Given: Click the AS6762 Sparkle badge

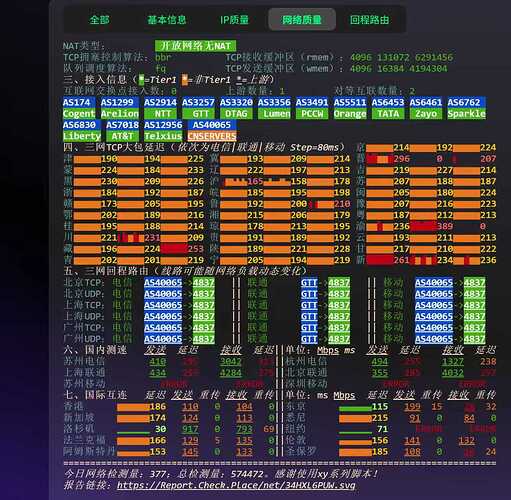Looking at the screenshot, I should point(466,108).
